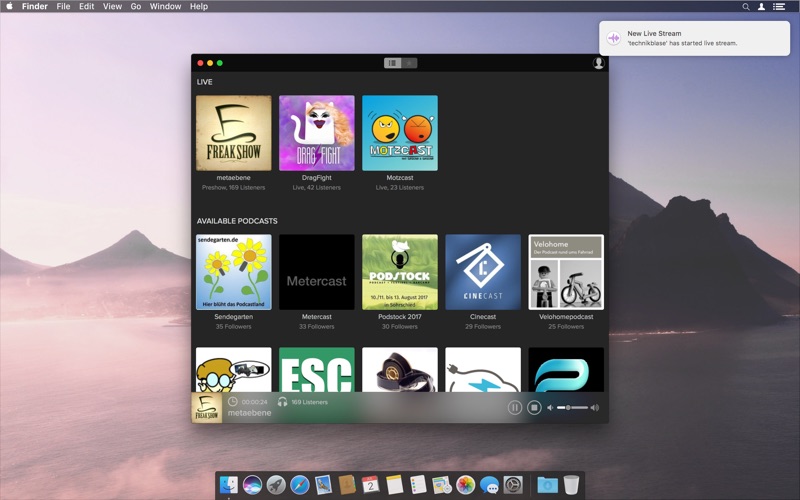
Task: Switch to the podcast grid view
Action: point(392,63)
